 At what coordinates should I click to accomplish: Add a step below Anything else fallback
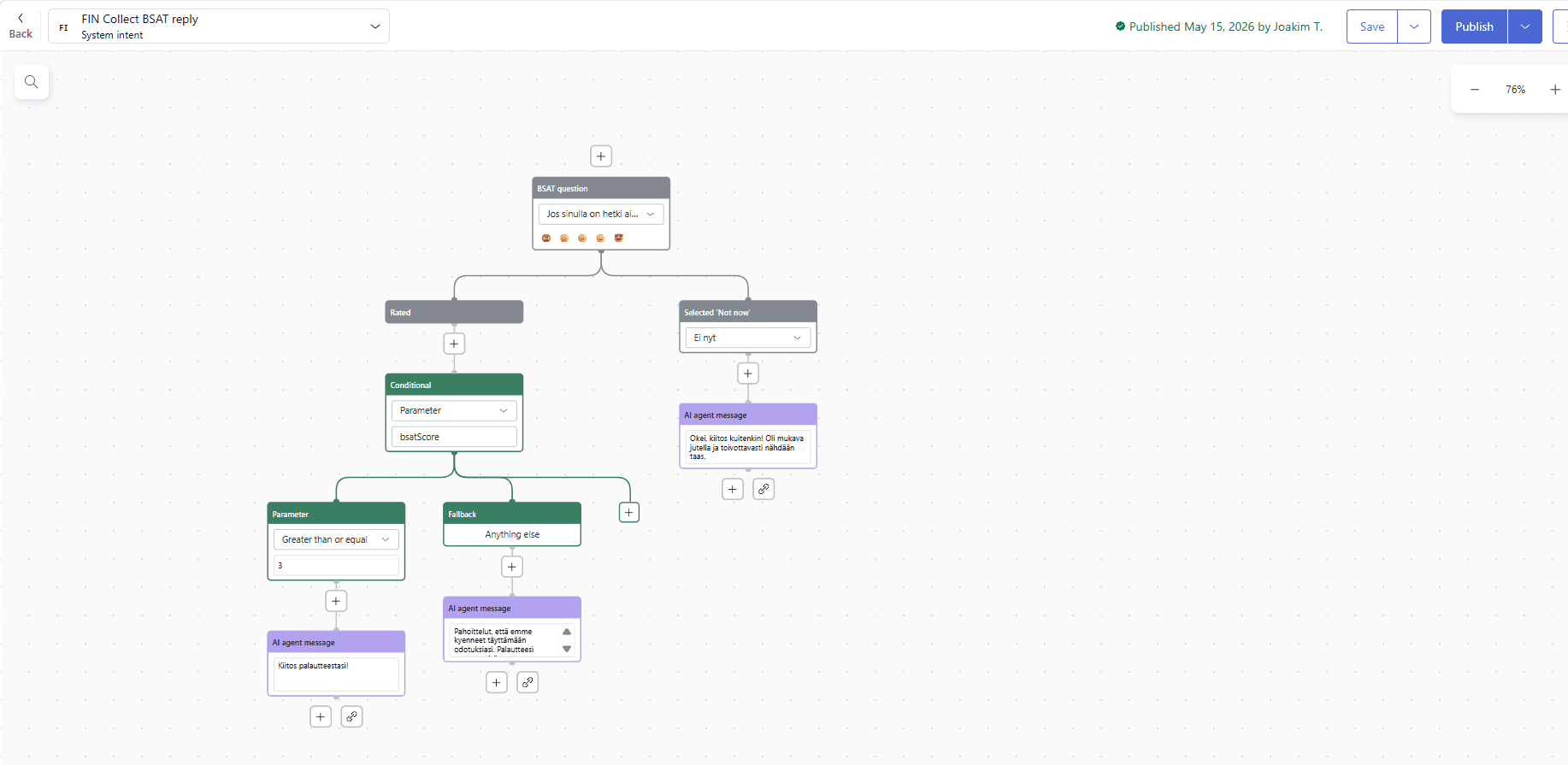512,567
